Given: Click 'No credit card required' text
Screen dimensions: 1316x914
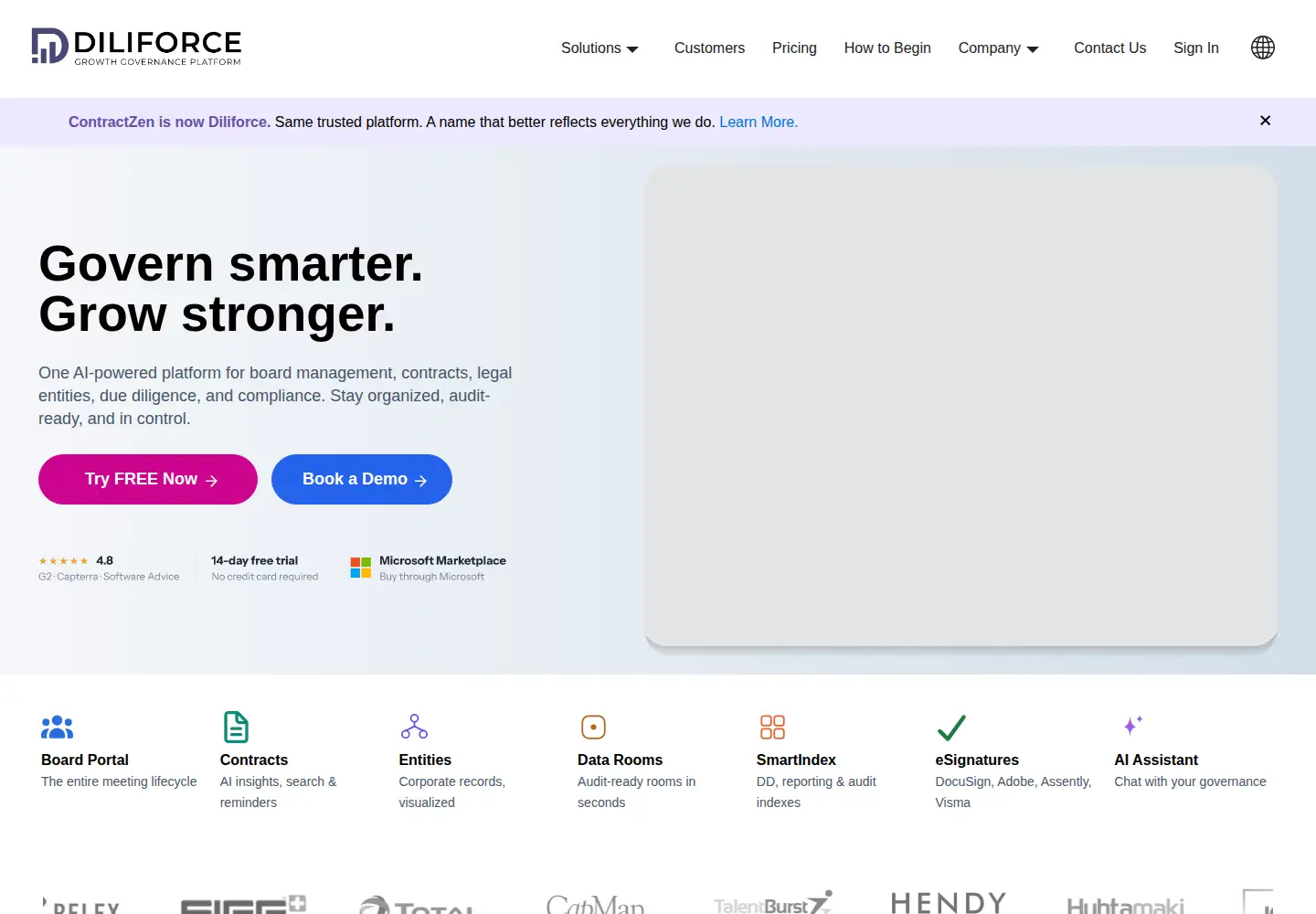Looking at the screenshot, I should pyautogui.click(x=265, y=577).
